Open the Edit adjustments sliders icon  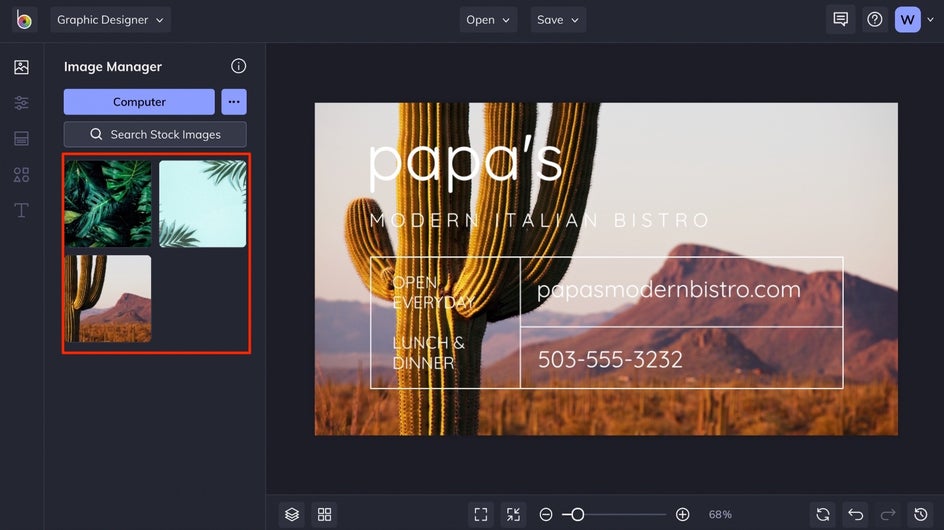(22, 103)
